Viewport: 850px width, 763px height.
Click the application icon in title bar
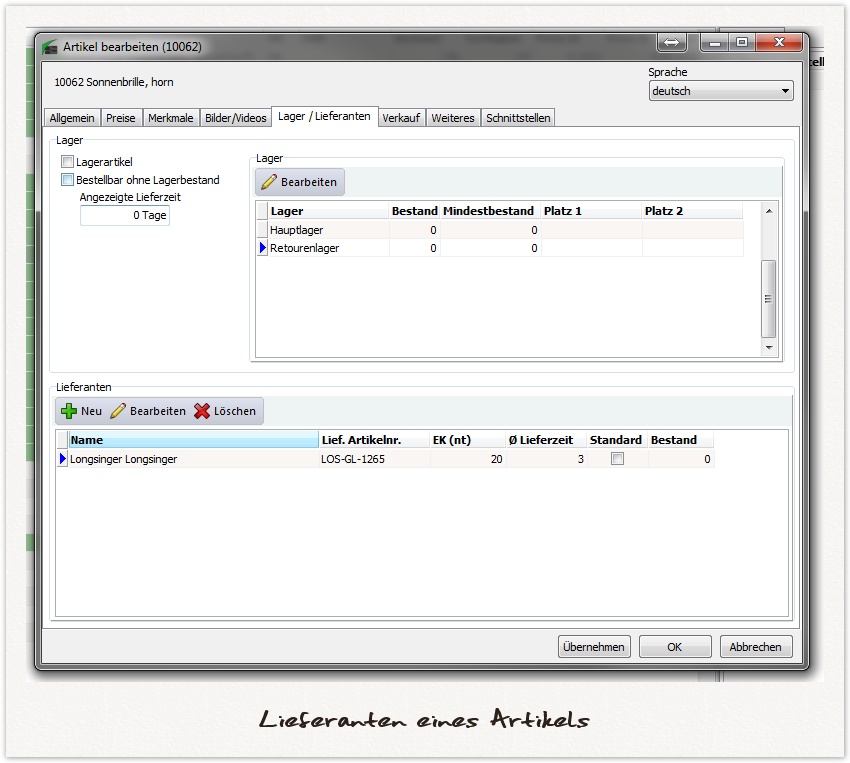click(x=50, y=47)
